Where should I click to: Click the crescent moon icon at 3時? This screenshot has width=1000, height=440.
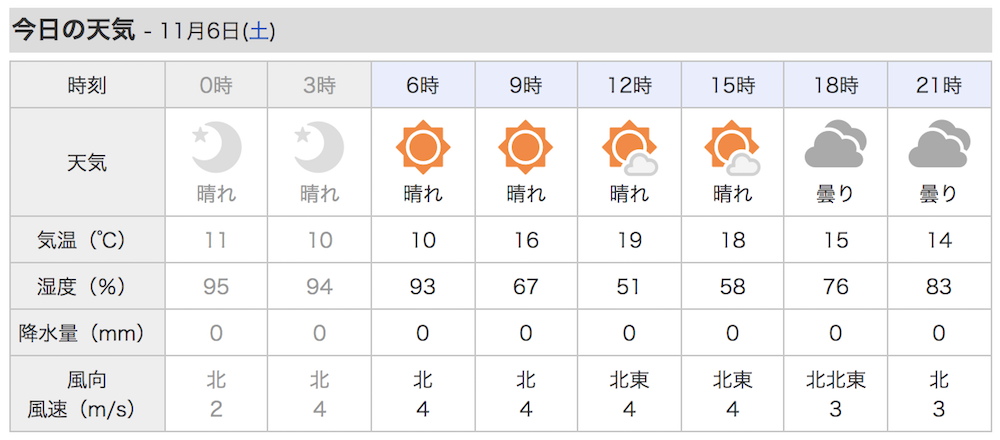click(320, 147)
